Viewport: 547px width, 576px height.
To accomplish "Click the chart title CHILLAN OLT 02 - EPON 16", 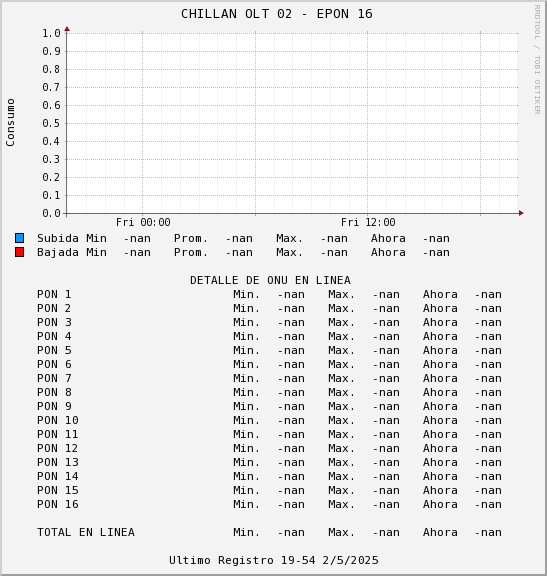I will [277, 14].
